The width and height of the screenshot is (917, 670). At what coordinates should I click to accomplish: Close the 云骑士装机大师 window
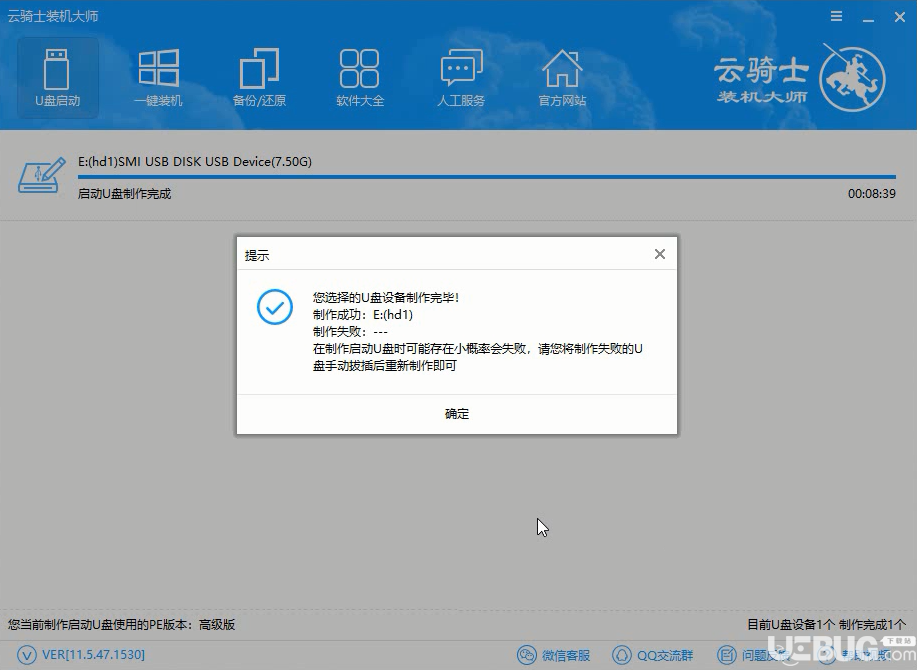(x=900, y=17)
